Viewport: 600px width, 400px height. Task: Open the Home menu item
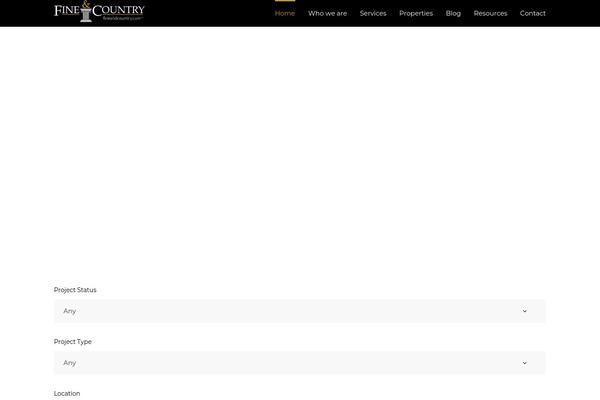tap(285, 13)
